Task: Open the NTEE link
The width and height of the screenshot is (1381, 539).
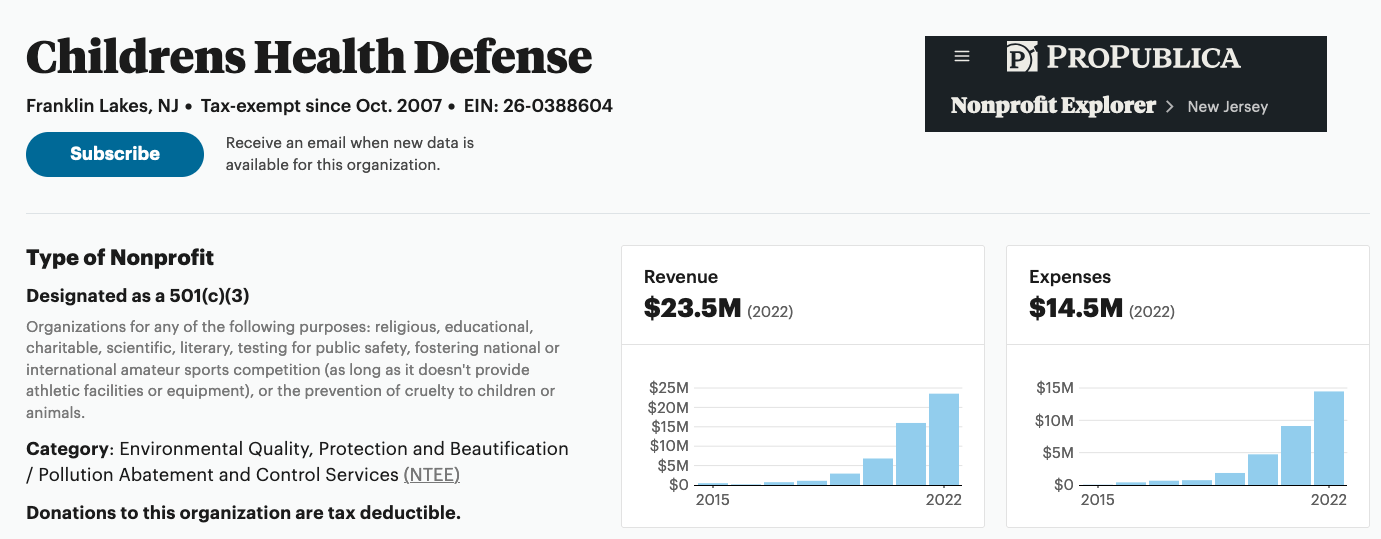Action: click(432, 475)
